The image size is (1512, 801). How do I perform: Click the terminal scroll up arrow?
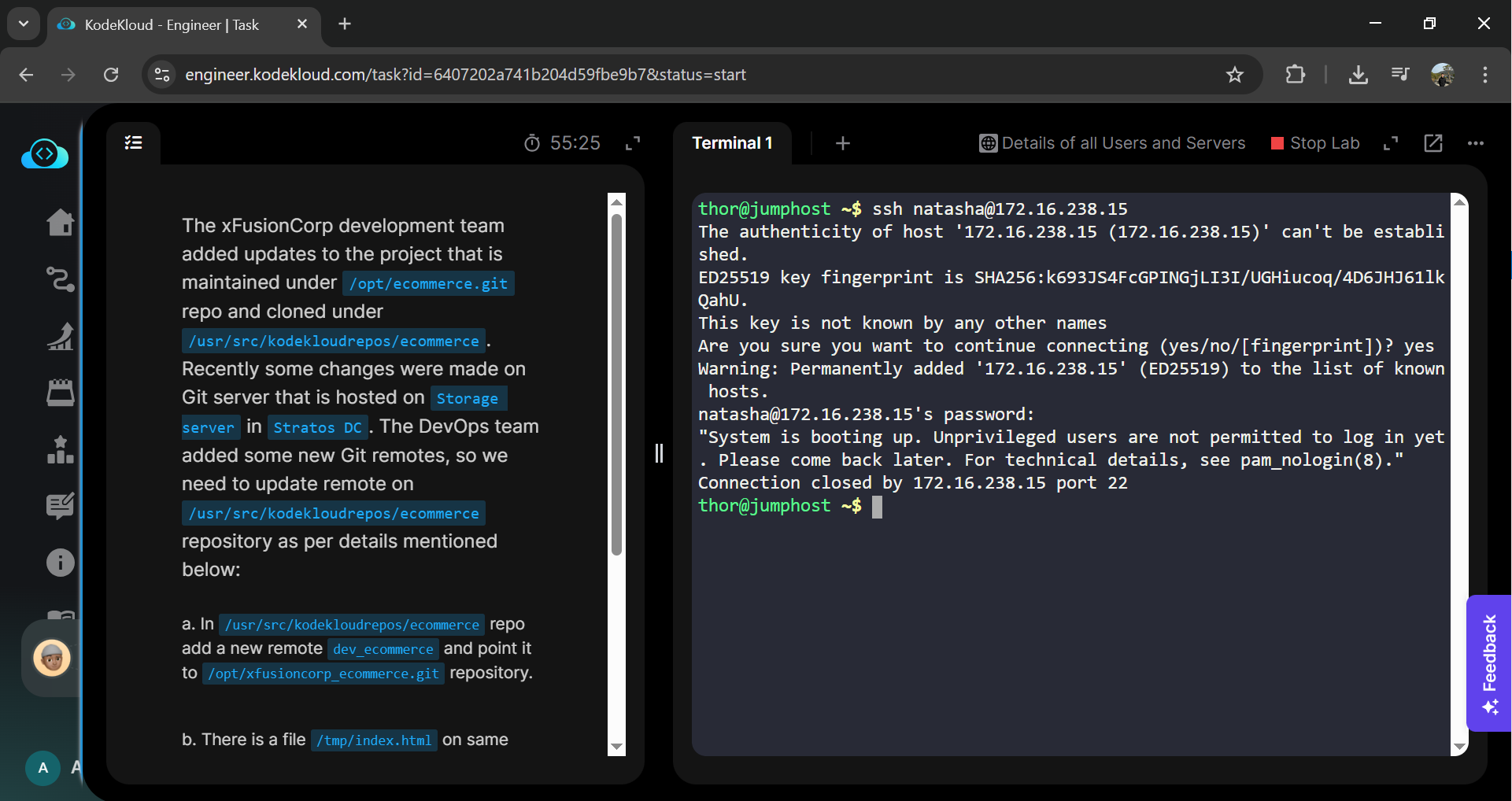(1459, 202)
